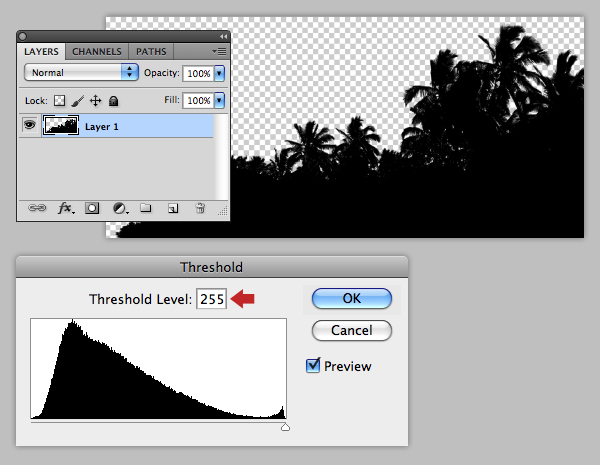Click the Layers panel resize grip

click(x=223, y=210)
